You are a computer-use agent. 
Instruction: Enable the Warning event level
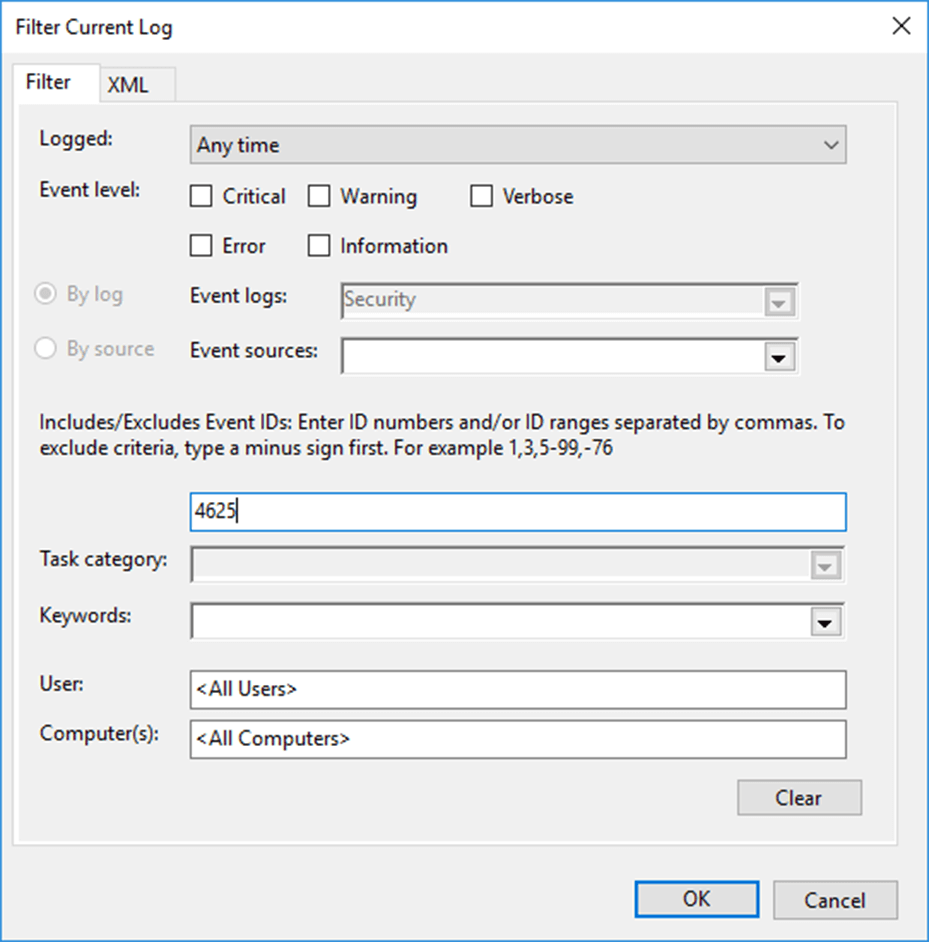[x=320, y=196]
